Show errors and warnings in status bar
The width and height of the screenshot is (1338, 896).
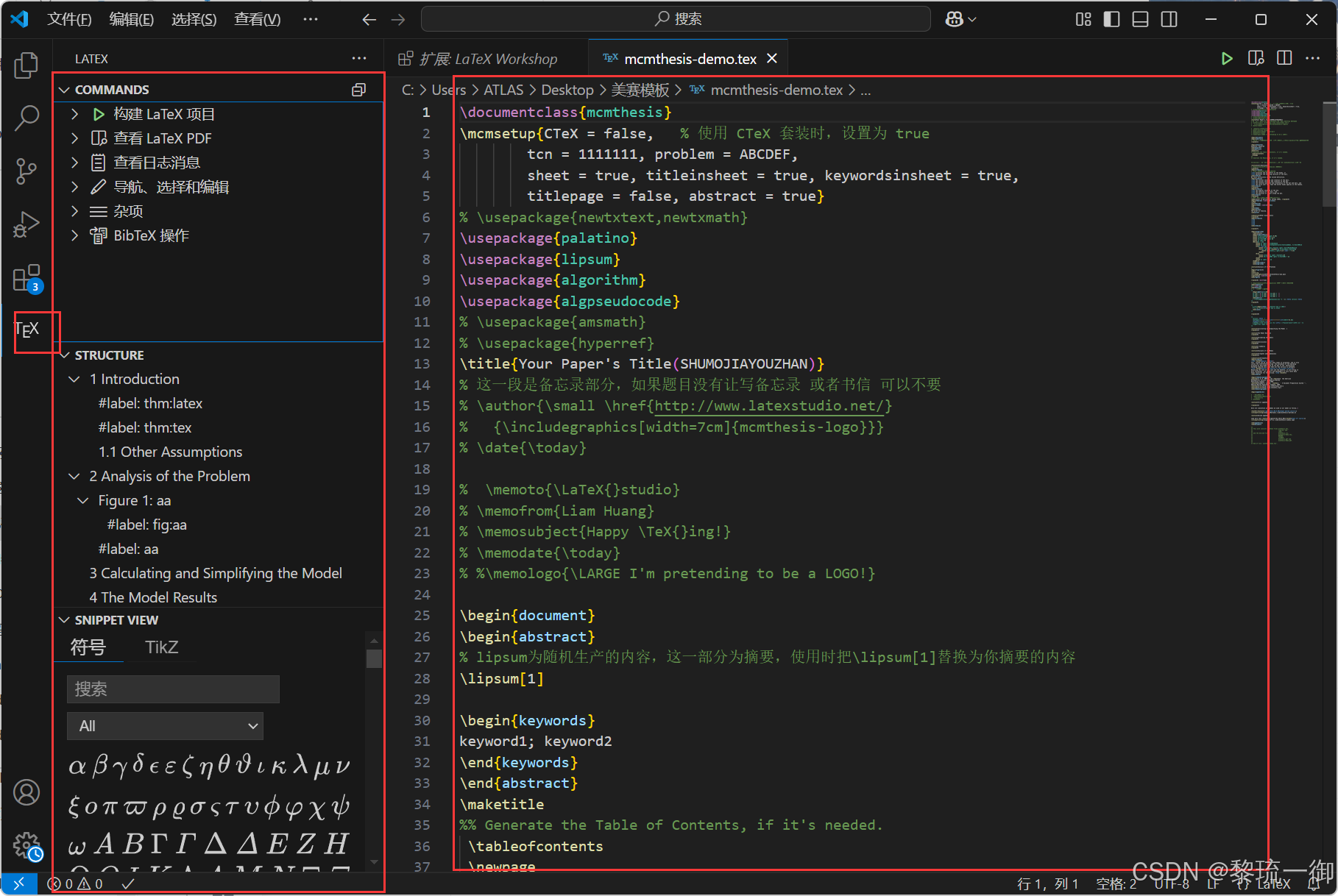[x=74, y=883]
